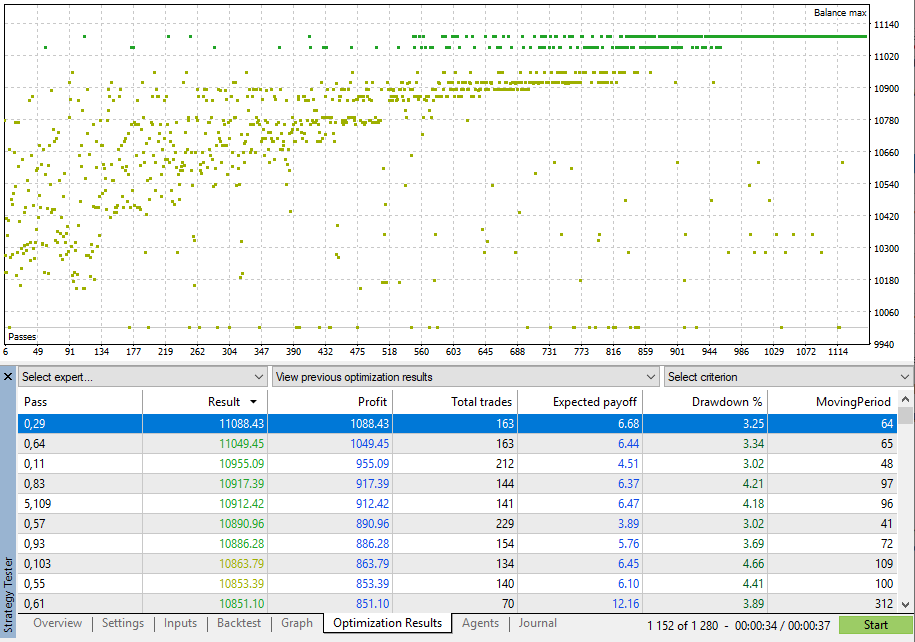This screenshot has width=915, height=642.
Task: Sort results by Profit column header
Action: 331,402
